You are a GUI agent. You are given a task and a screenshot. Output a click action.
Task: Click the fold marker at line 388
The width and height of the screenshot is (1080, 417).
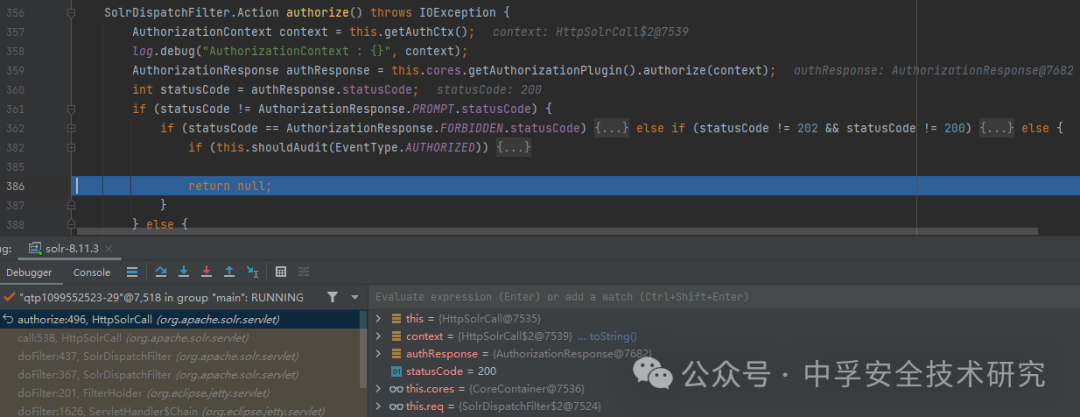(x=71, y=224)
